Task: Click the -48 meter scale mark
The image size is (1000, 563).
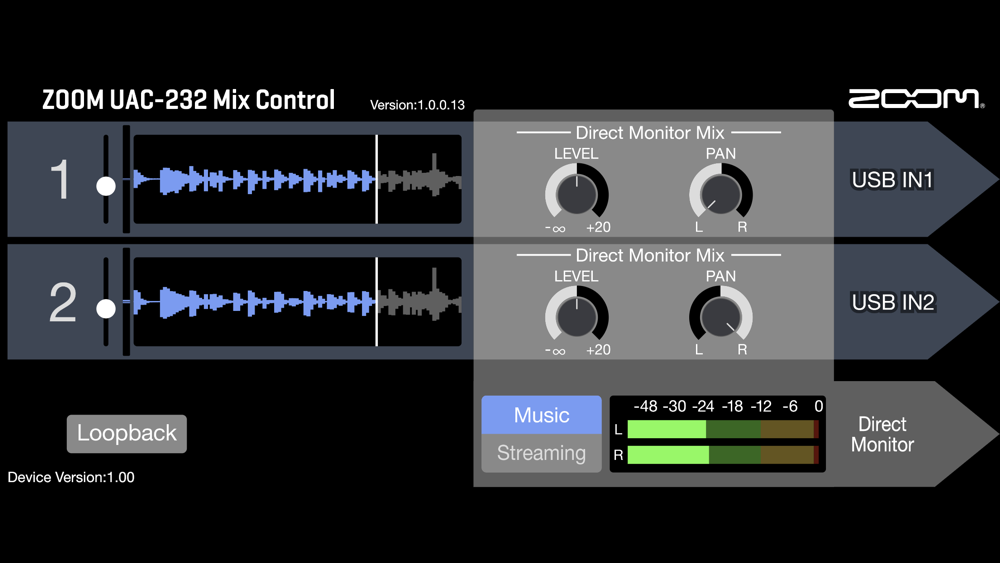Action: [645, 406]
